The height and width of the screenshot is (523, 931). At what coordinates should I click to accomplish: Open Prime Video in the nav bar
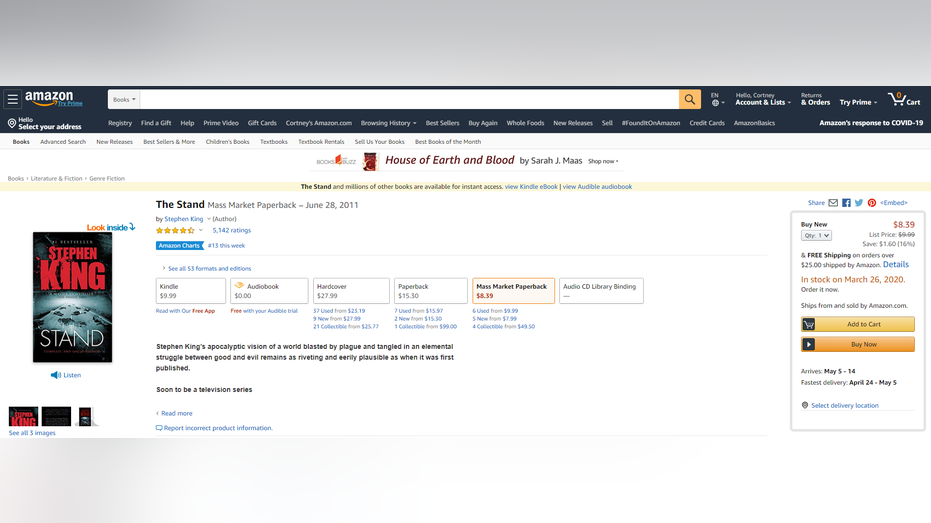coord(221,123)
